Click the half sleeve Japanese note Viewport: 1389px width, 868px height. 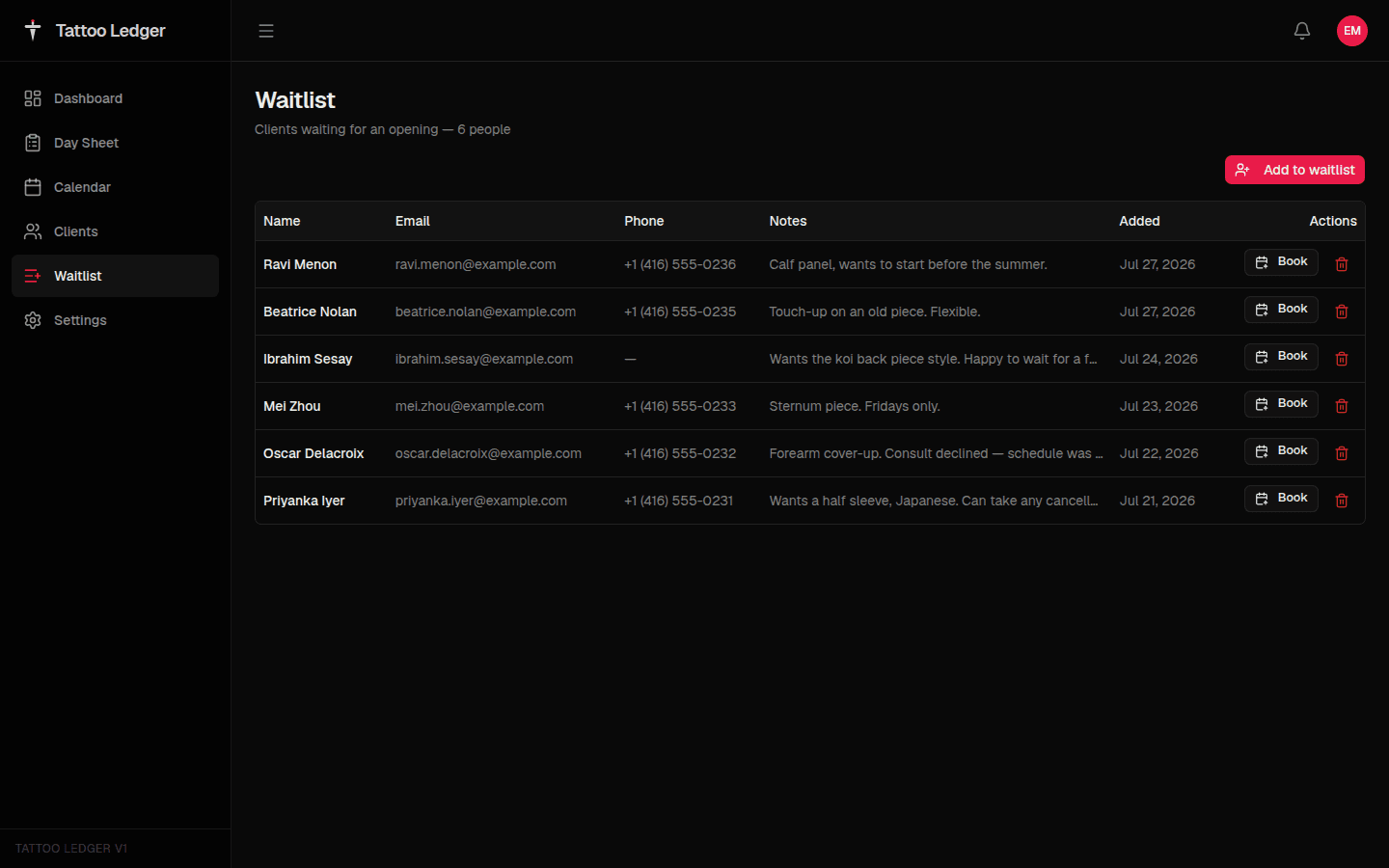click(x=934, y=501)
